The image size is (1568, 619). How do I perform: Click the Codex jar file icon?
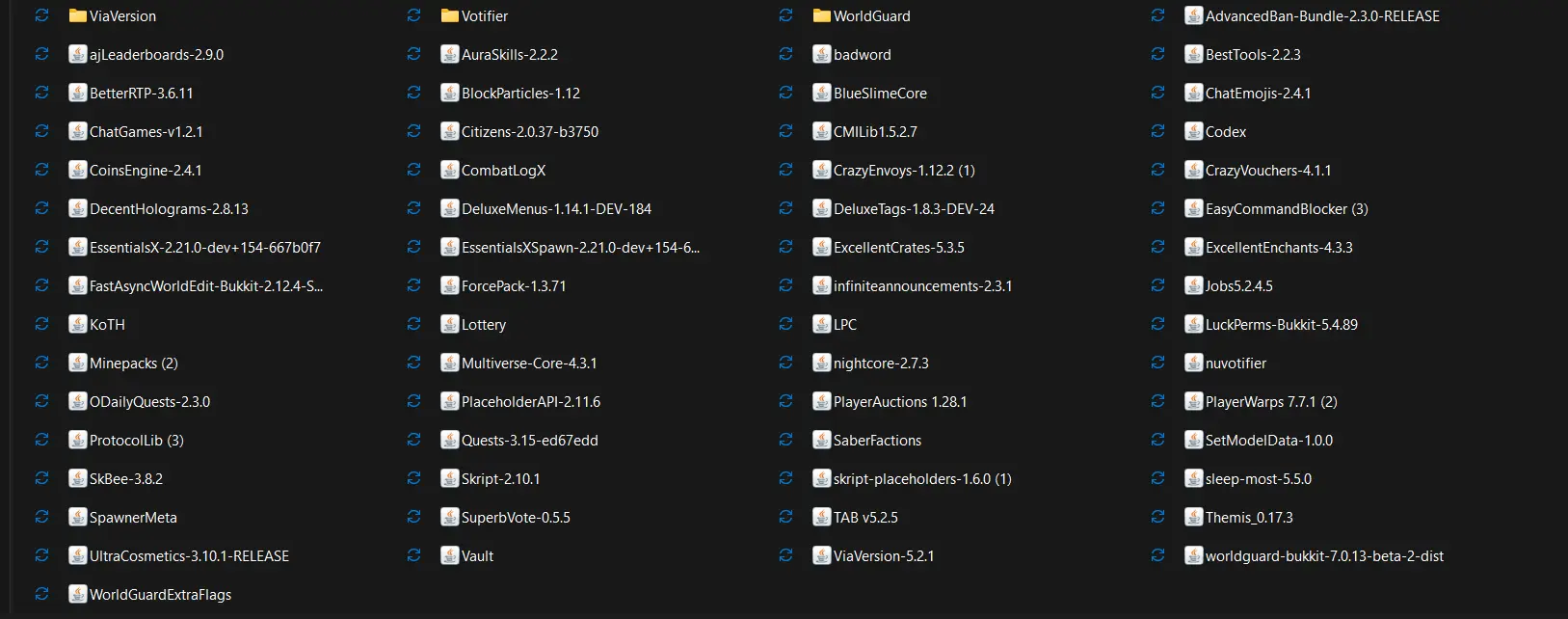1194,131
